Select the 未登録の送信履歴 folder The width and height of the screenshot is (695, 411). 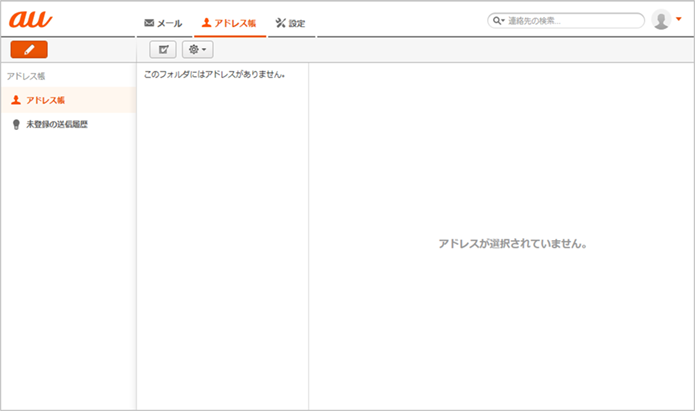pos(57,125)
